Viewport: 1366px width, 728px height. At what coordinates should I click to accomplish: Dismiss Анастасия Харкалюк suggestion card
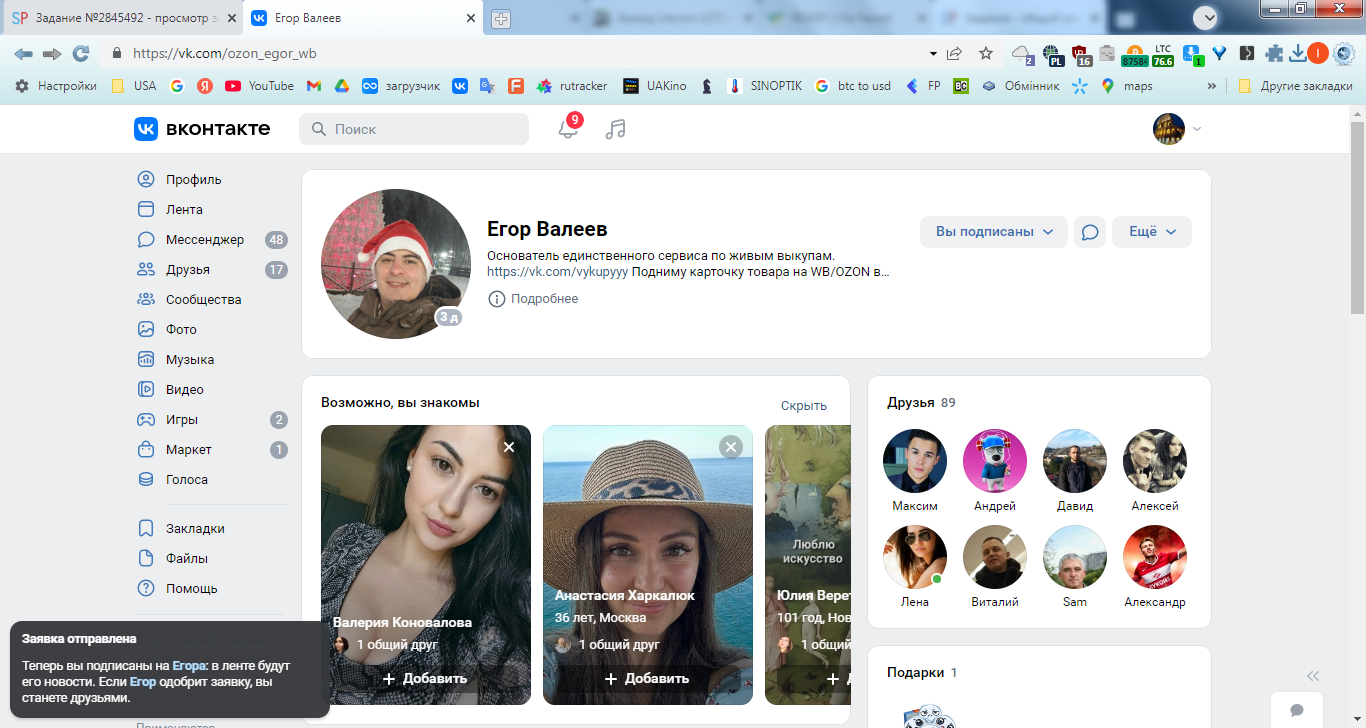[731, 447]
